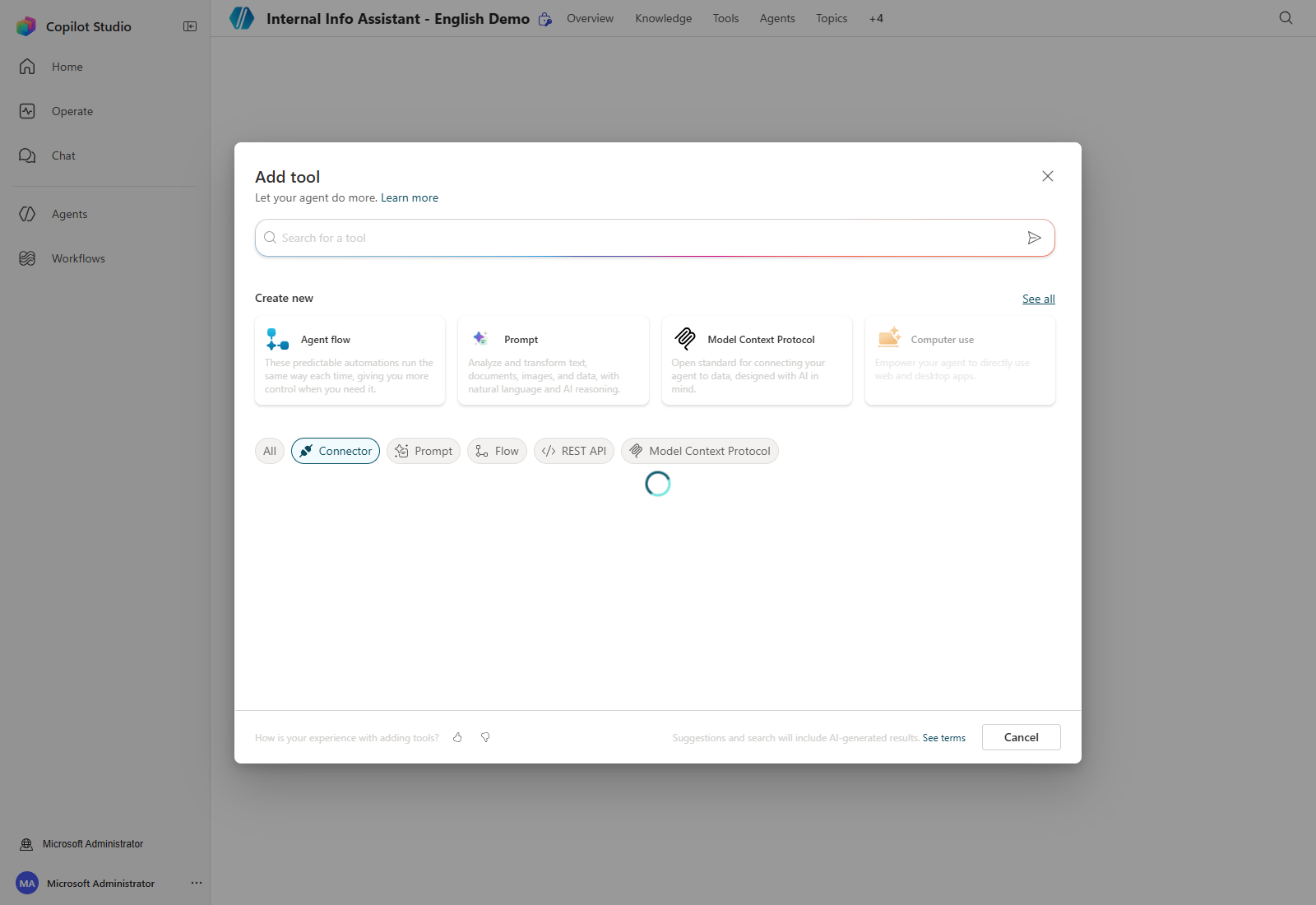Filter tools by REST API chip
The height and width of the screenshot is (905, 1316).
(574, 451)
